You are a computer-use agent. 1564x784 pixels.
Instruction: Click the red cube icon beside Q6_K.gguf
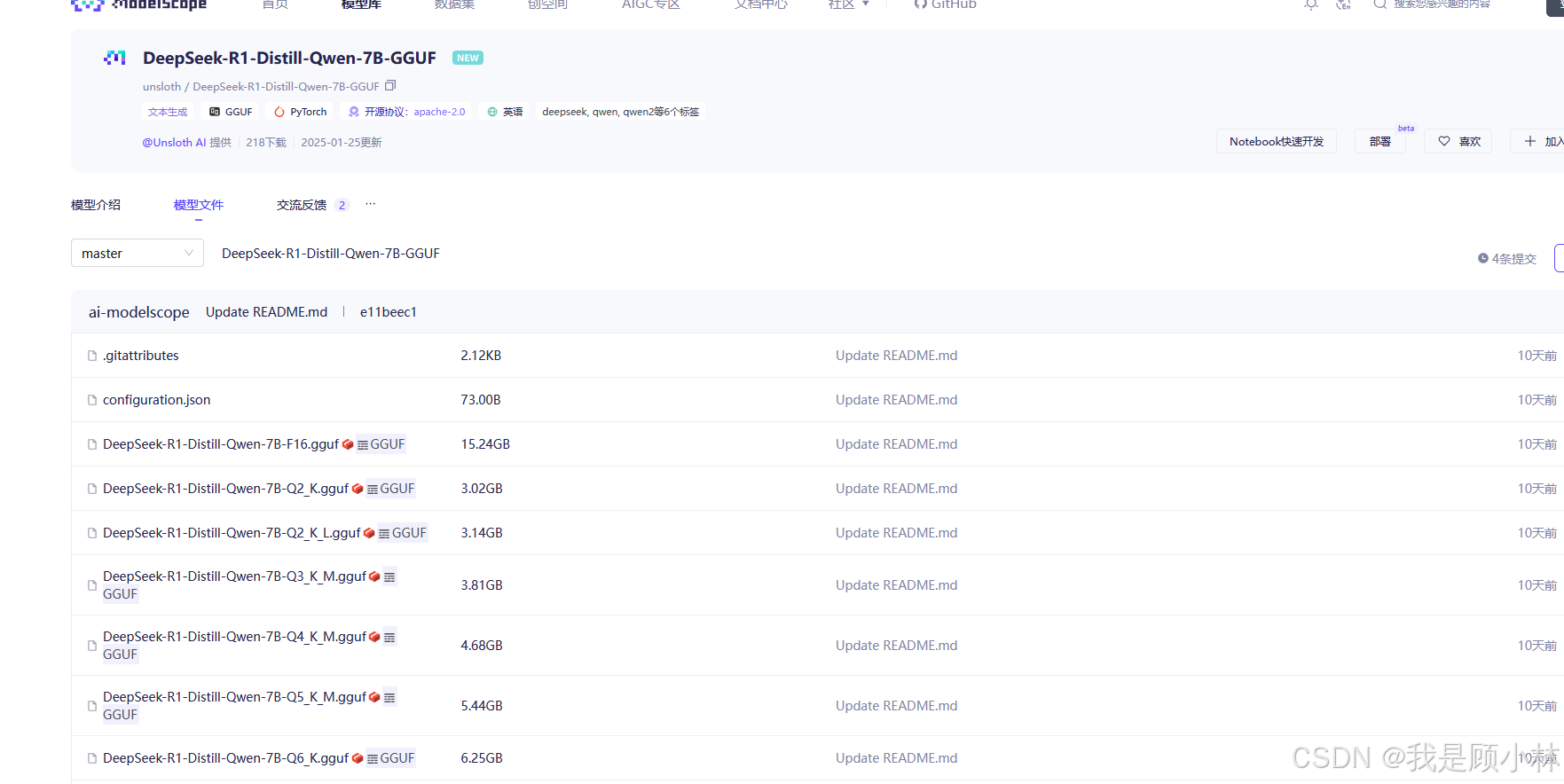358,758
